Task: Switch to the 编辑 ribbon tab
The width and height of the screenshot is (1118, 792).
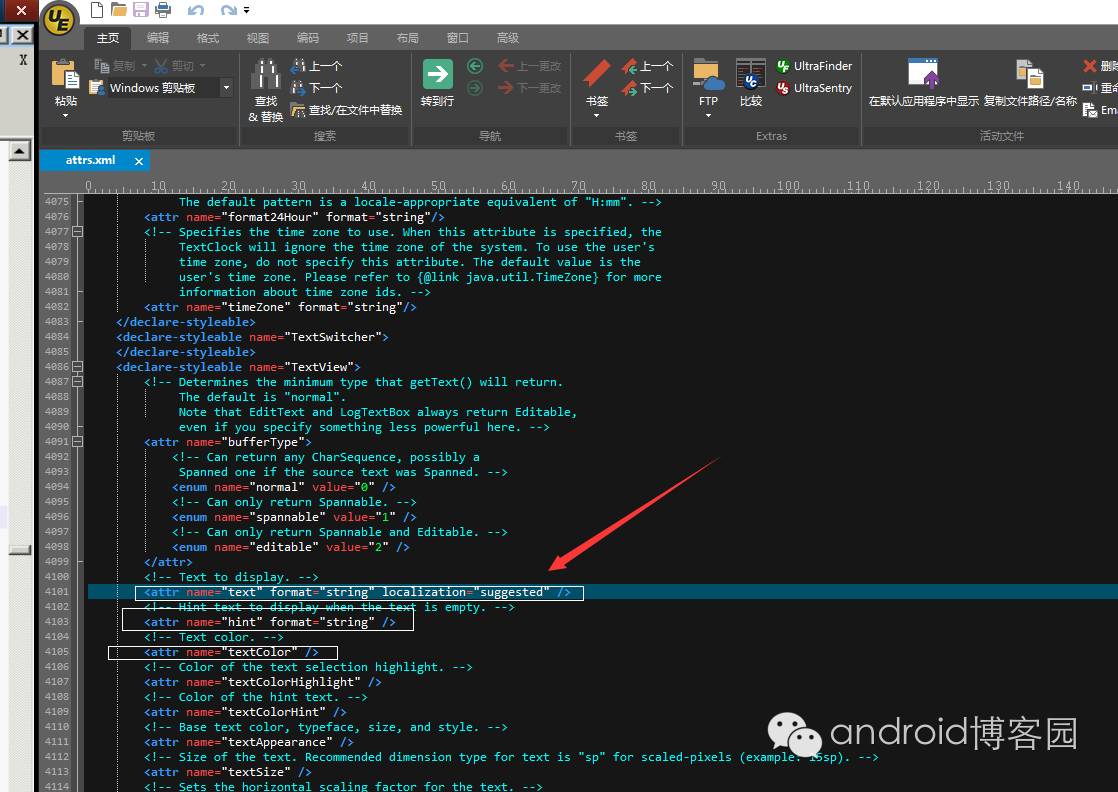Action: (x=158, y=38)
